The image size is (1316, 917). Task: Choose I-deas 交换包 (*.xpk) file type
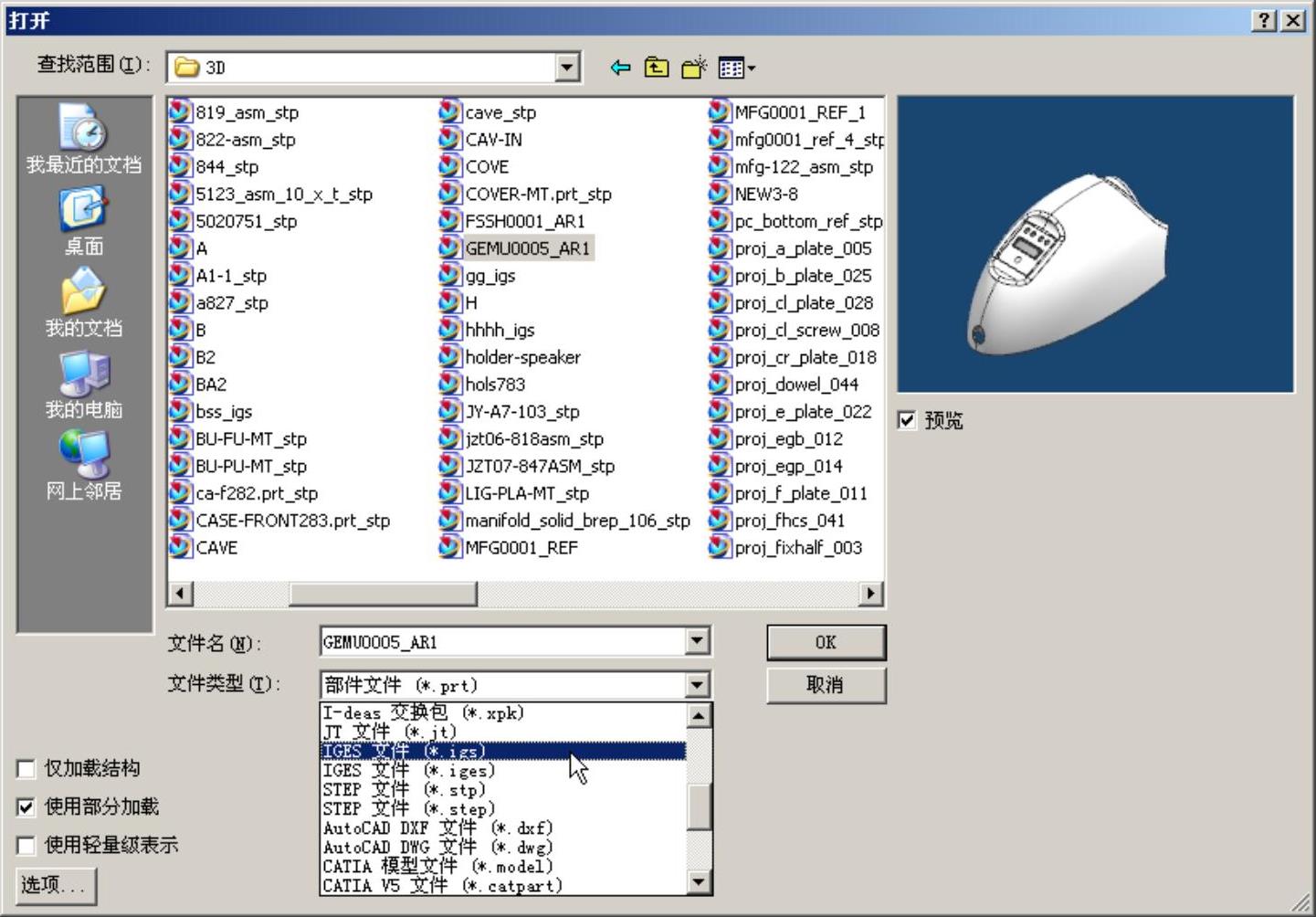coord(503,712)
